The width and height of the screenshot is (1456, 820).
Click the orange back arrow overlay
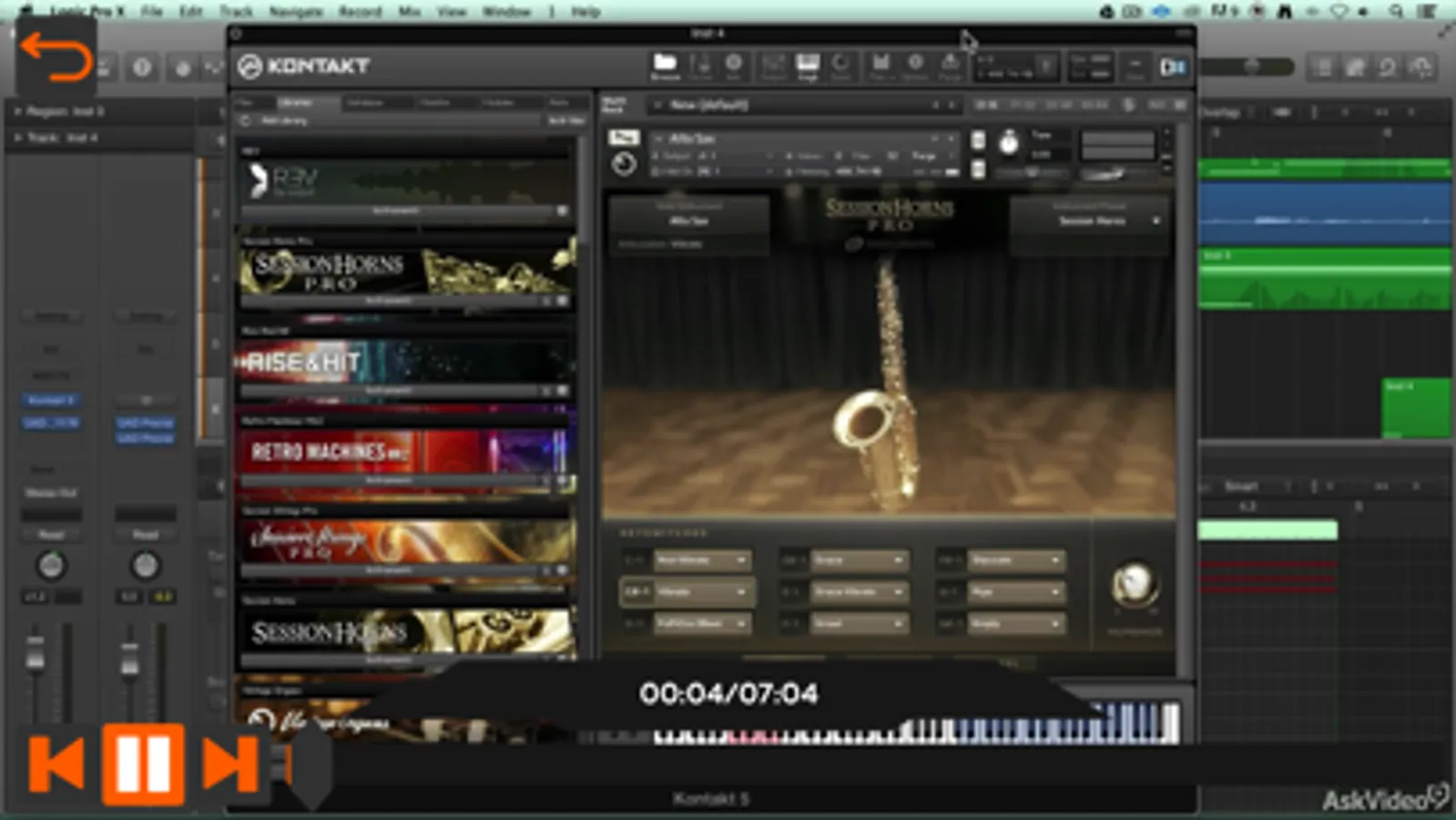[56, 58]
